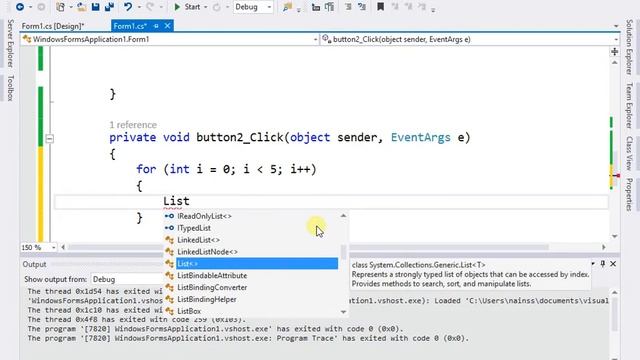Click the Output panel title label
The height and width of the screenshot is (360, 640).
pyautogui.click(x=34, y=264)
